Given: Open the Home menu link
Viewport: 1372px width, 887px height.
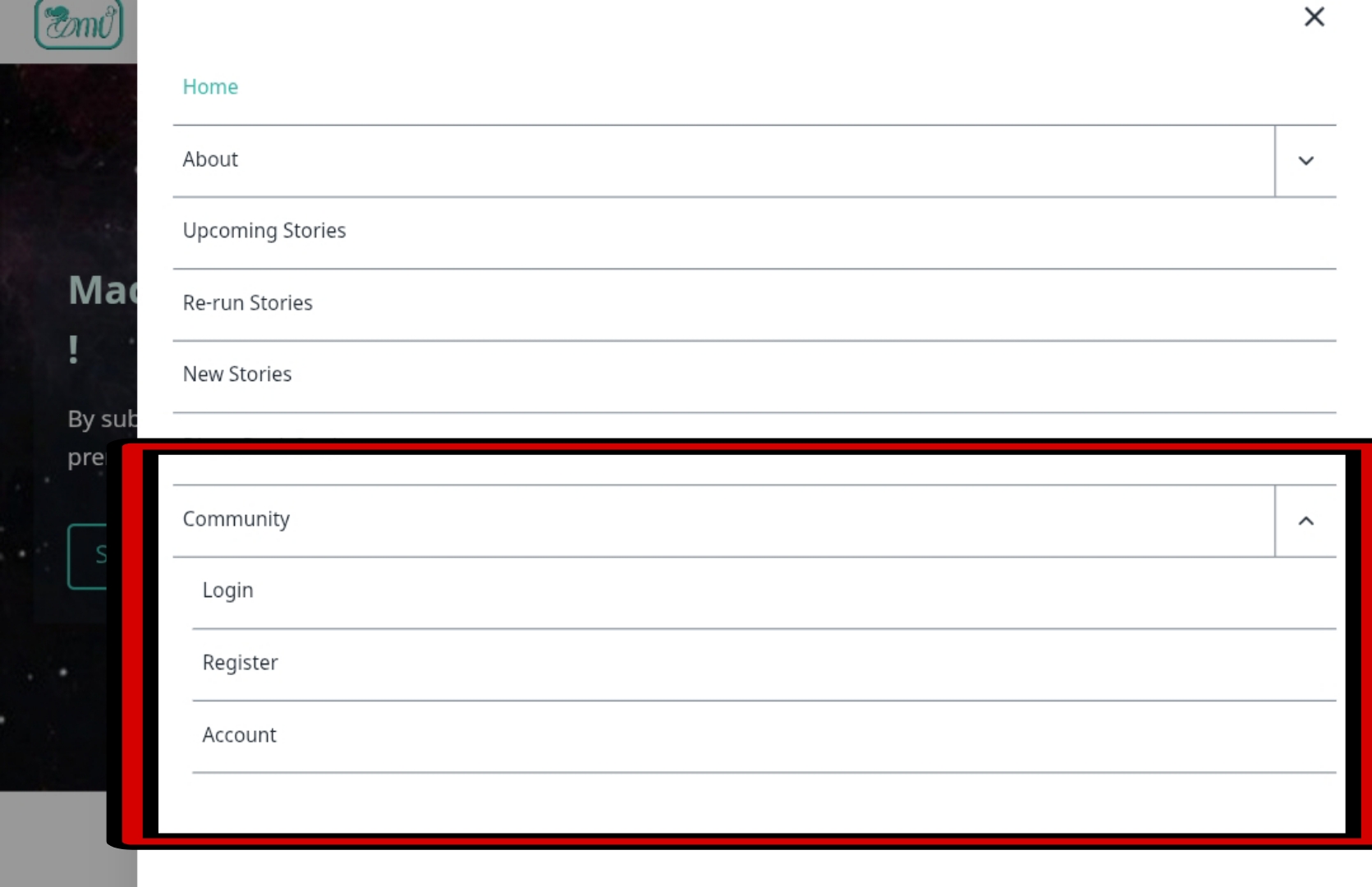Looking at the screenshot, I should click(210, 87).
